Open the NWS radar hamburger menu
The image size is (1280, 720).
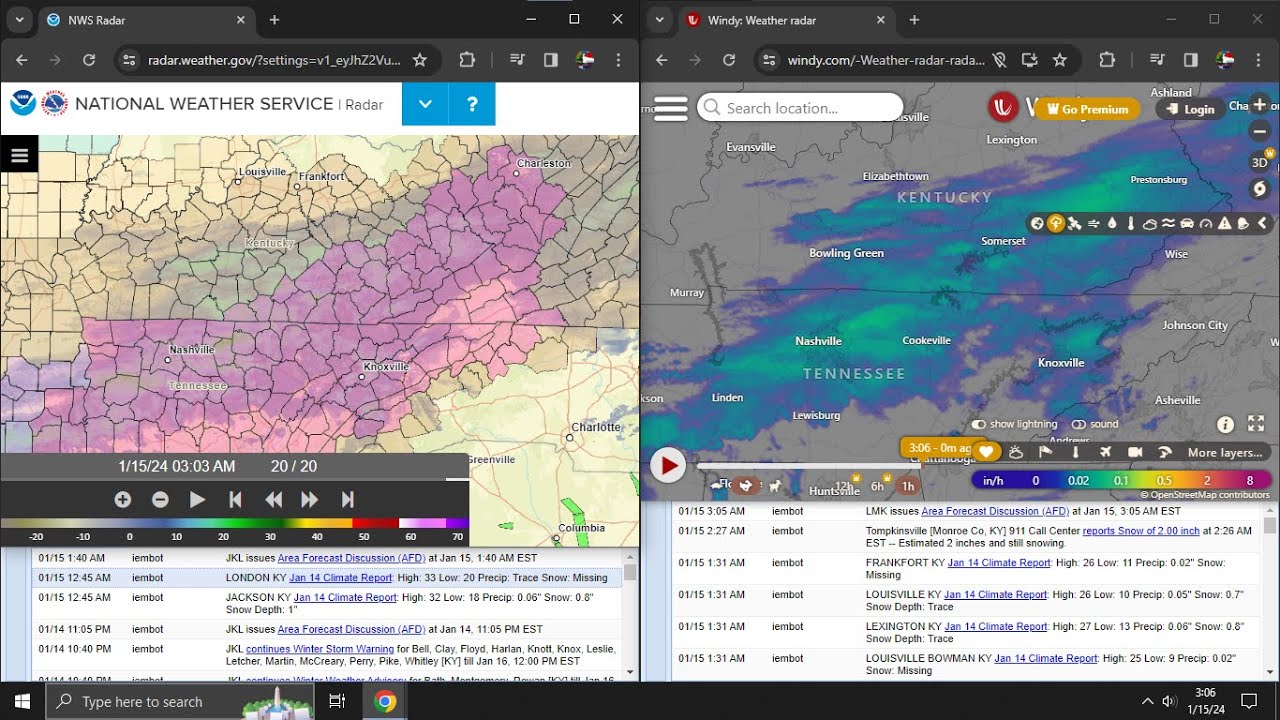click(x=19, y=155)
